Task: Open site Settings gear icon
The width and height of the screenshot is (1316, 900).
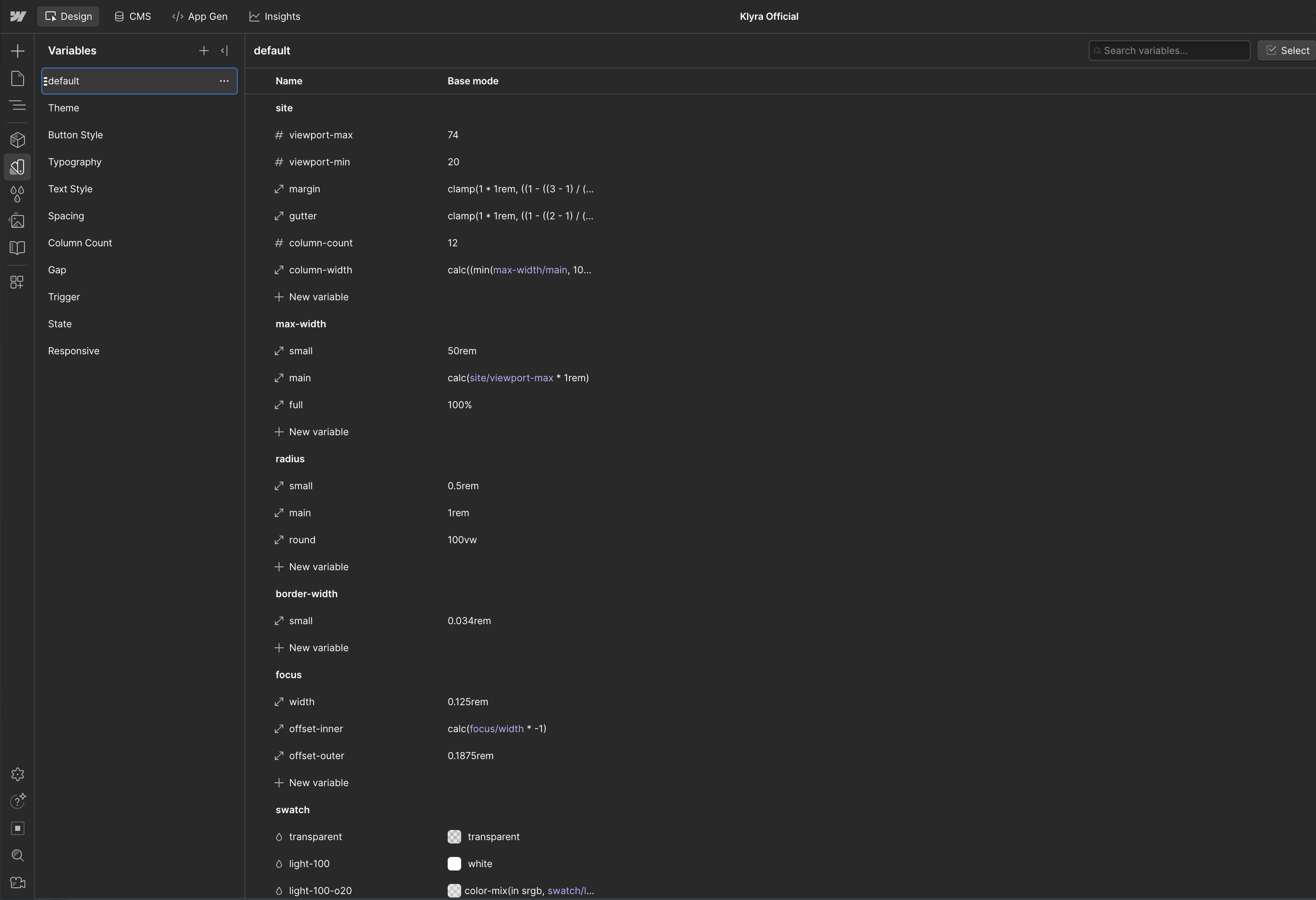Action: point(18,774)
